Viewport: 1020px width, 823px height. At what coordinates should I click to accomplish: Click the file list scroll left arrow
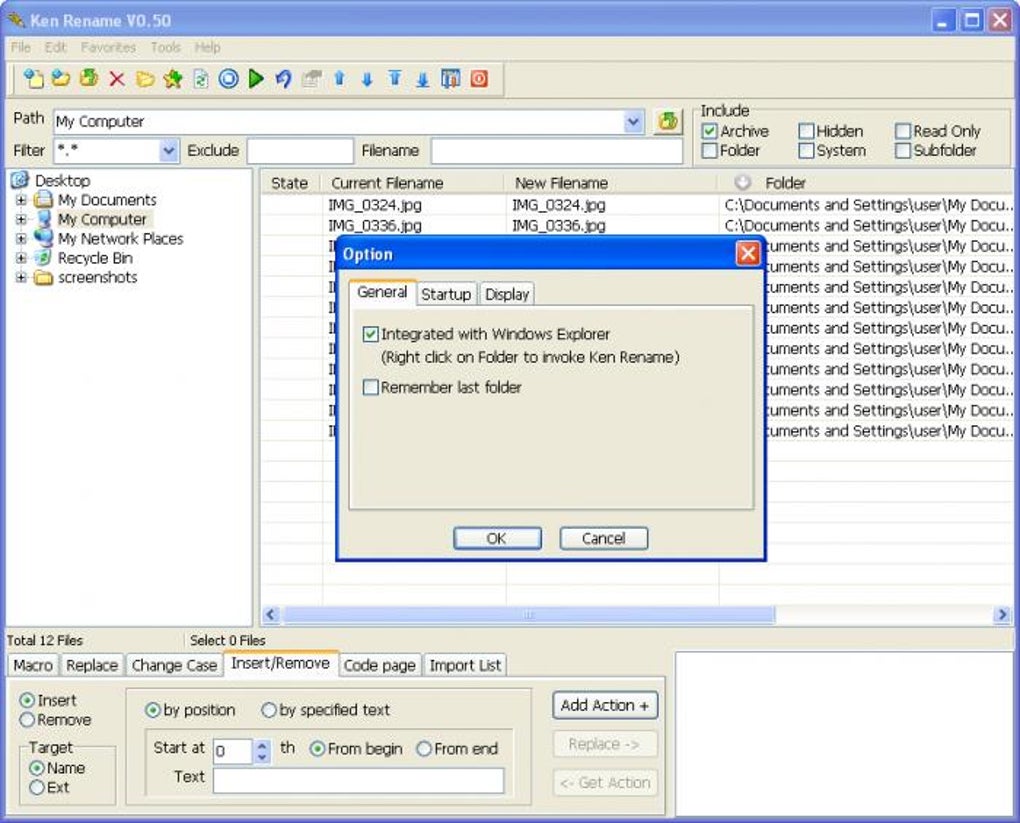point(271,614)
